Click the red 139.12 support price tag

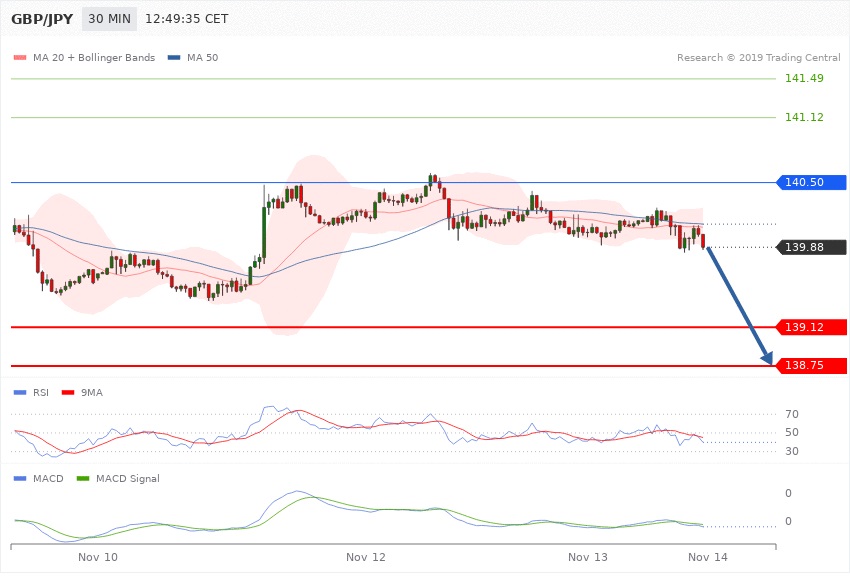click(811, 327)
